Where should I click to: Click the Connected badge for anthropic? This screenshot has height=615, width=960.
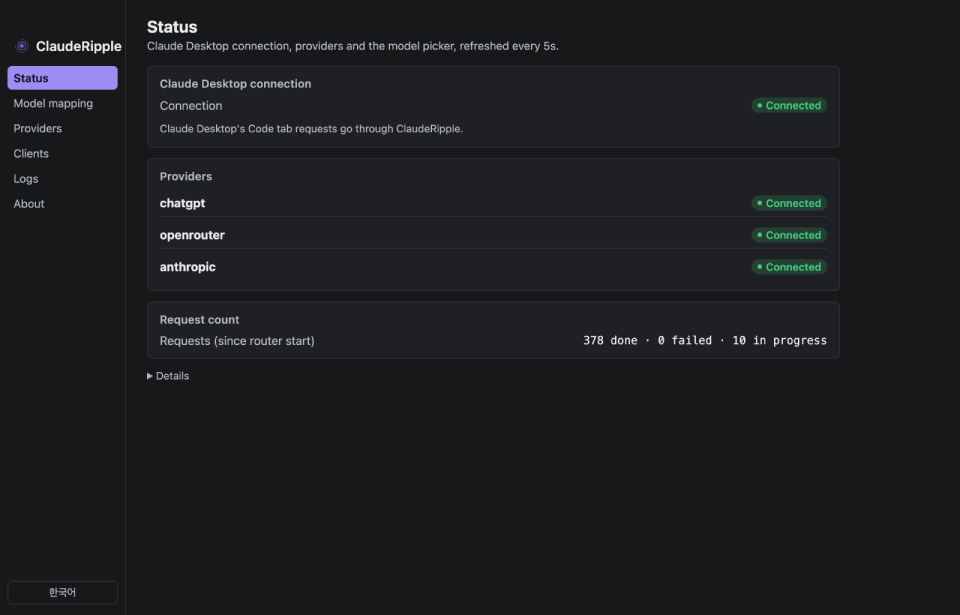coord(789,267)
